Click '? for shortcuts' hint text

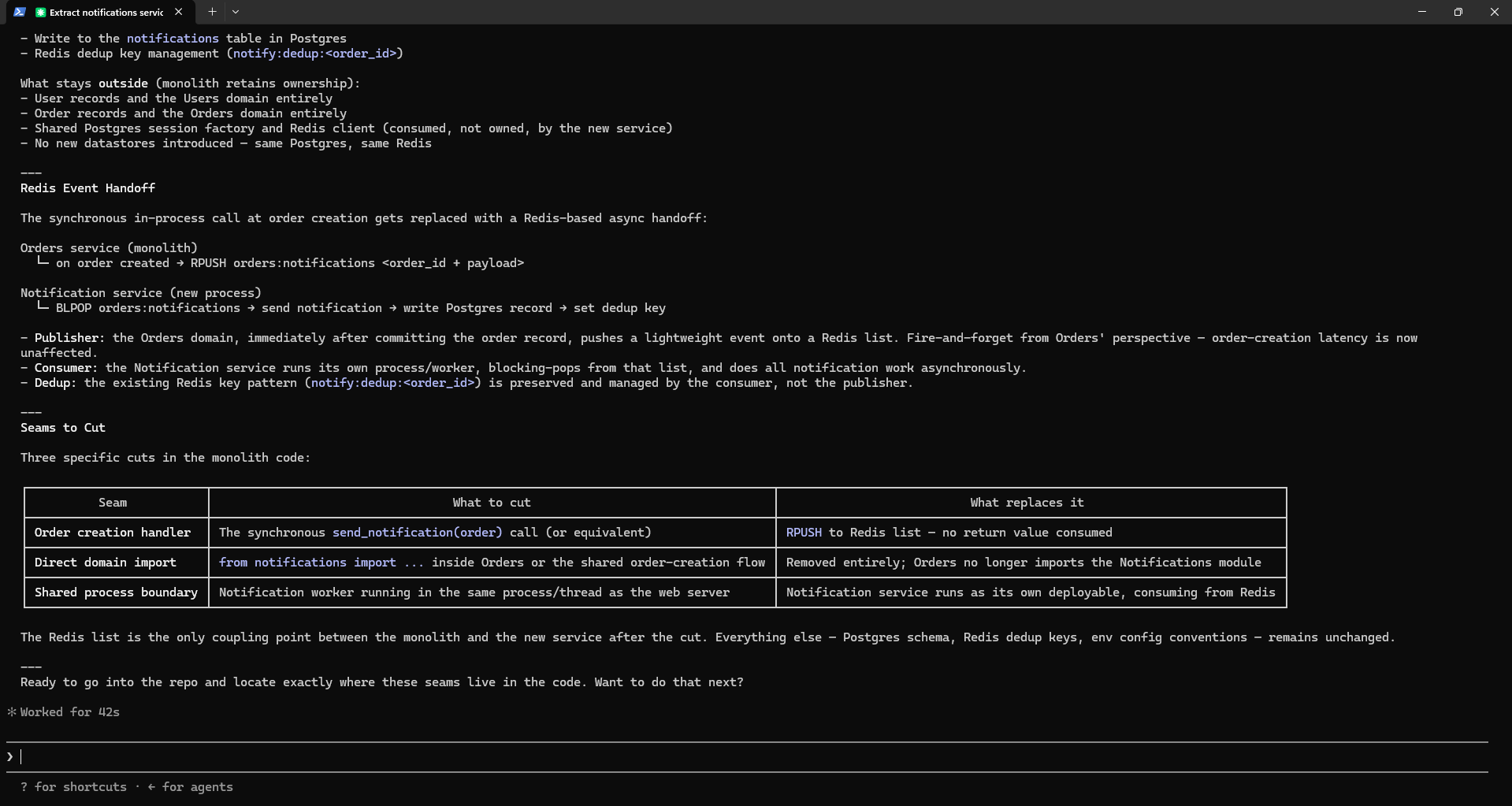(x=73, y=787)
